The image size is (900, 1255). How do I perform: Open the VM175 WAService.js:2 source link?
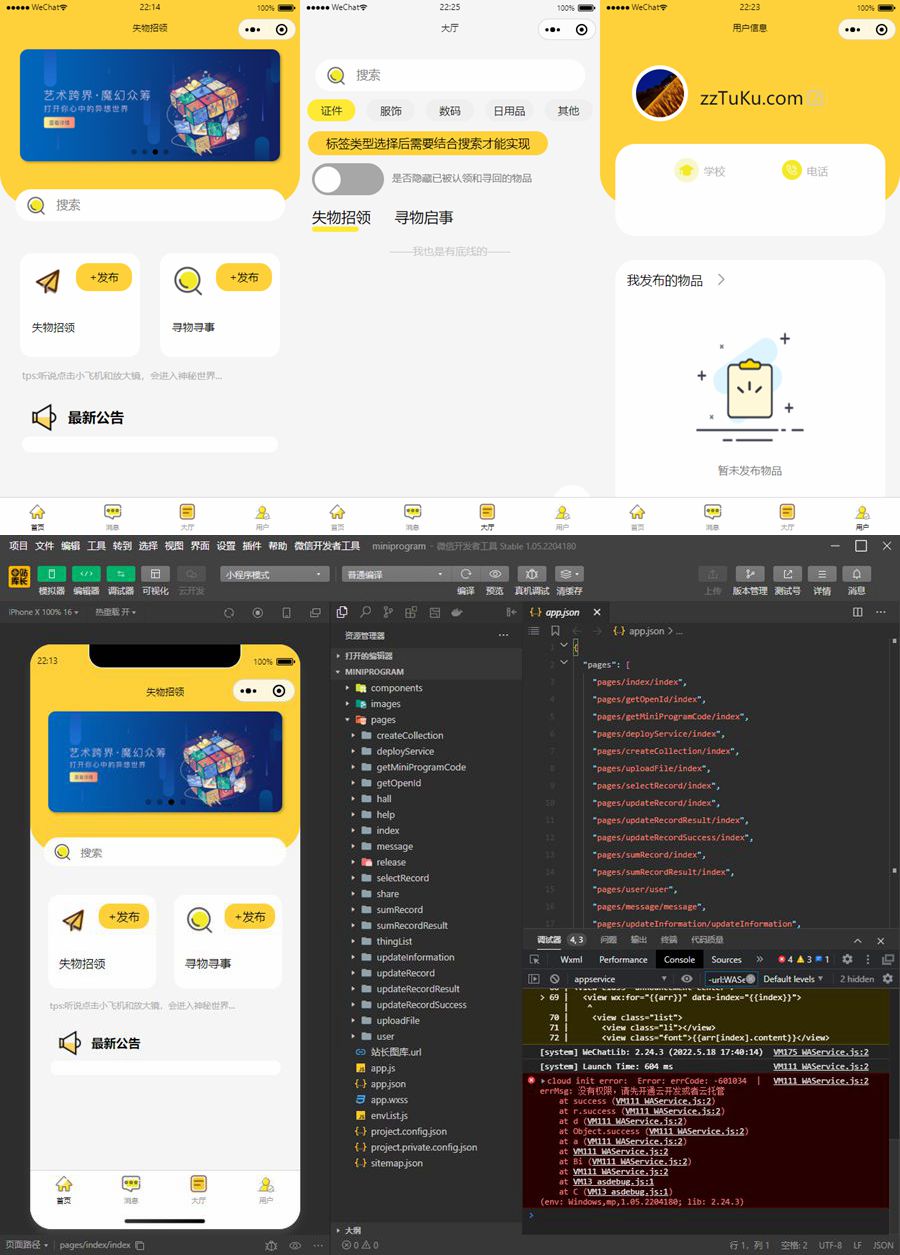(820, 1052)
